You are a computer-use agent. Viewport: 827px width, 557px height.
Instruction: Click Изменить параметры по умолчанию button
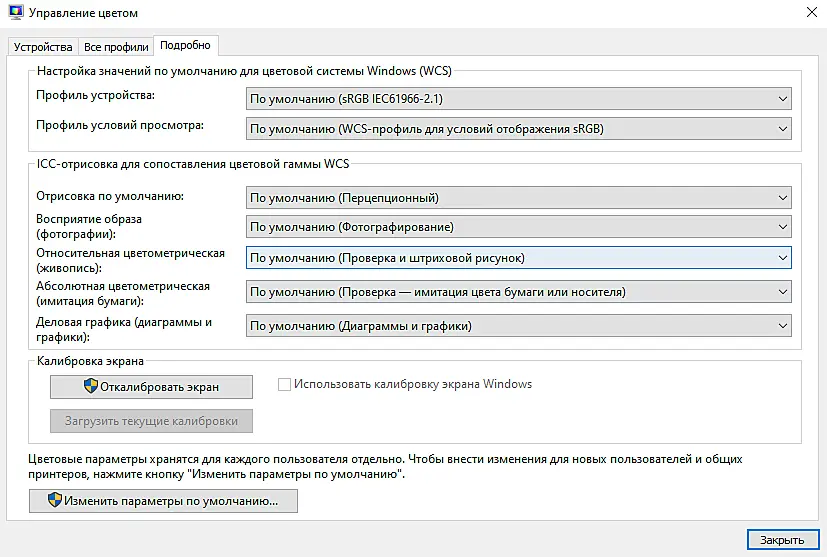click(x=163, y=501)
